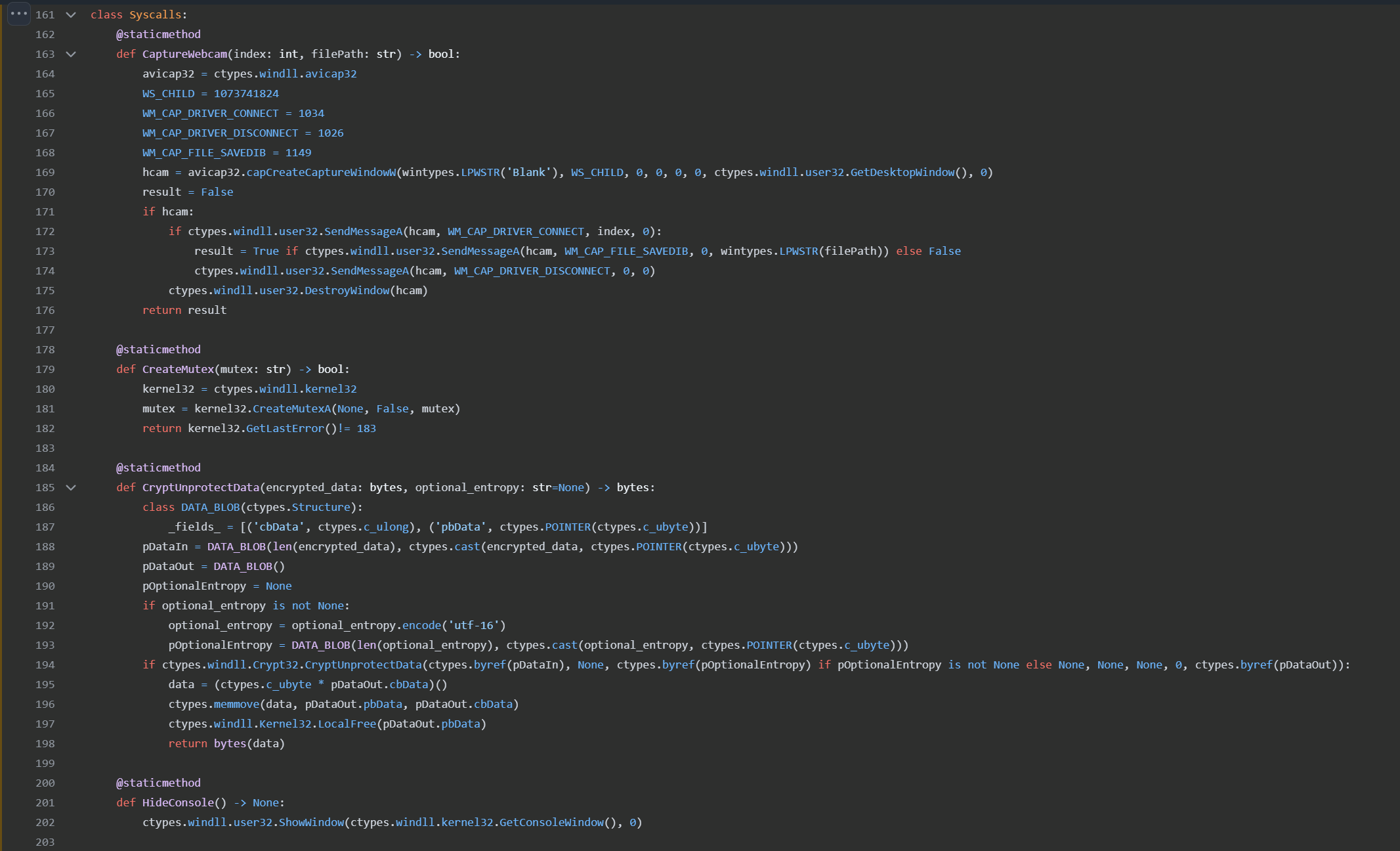Click the CreateMutex function name

point(177,369)
